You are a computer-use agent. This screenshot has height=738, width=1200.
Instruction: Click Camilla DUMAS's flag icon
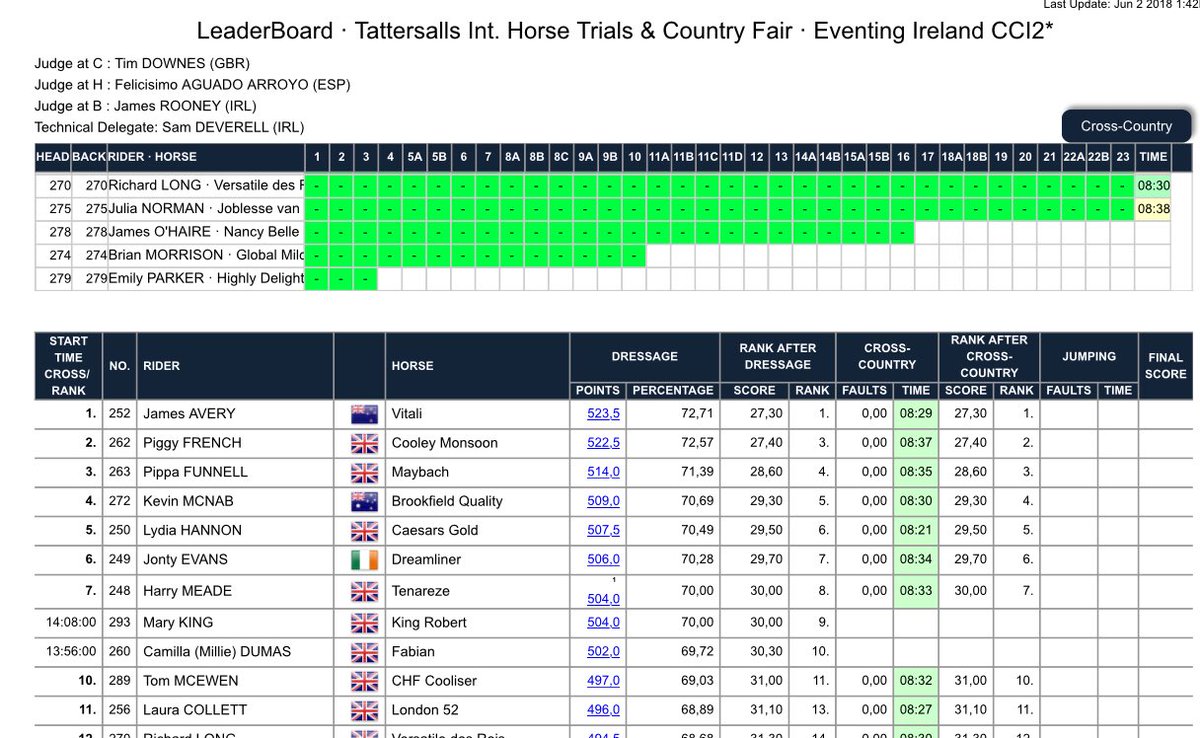362,651
